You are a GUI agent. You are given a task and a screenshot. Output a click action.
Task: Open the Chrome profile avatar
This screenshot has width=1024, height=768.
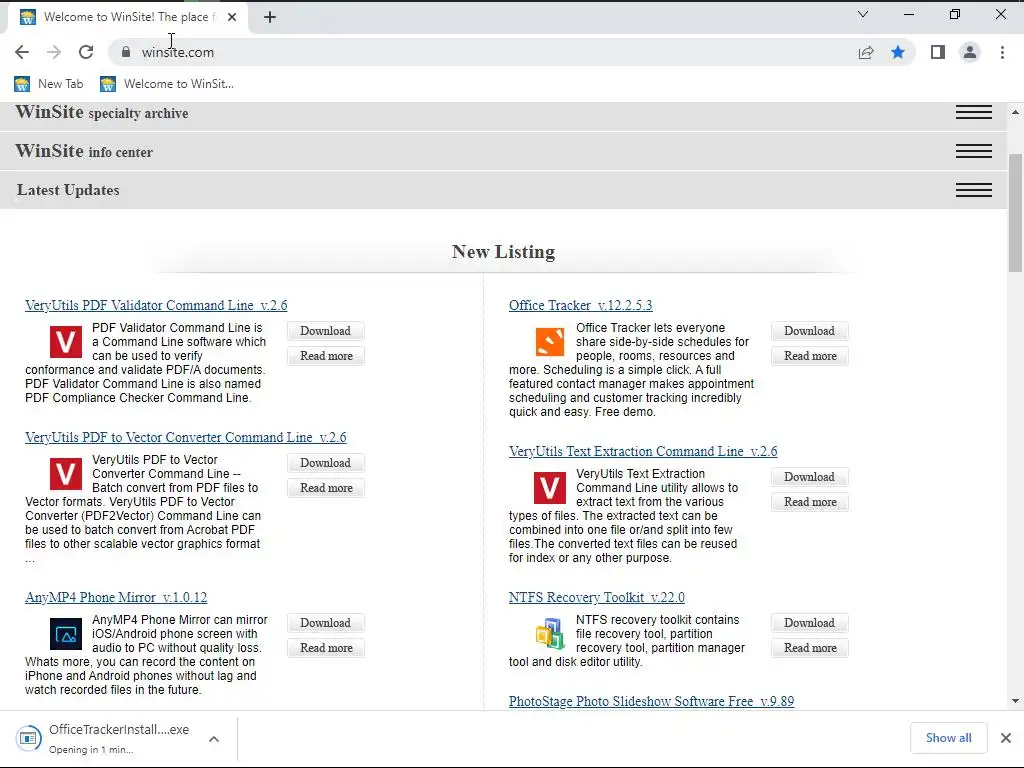970,52
